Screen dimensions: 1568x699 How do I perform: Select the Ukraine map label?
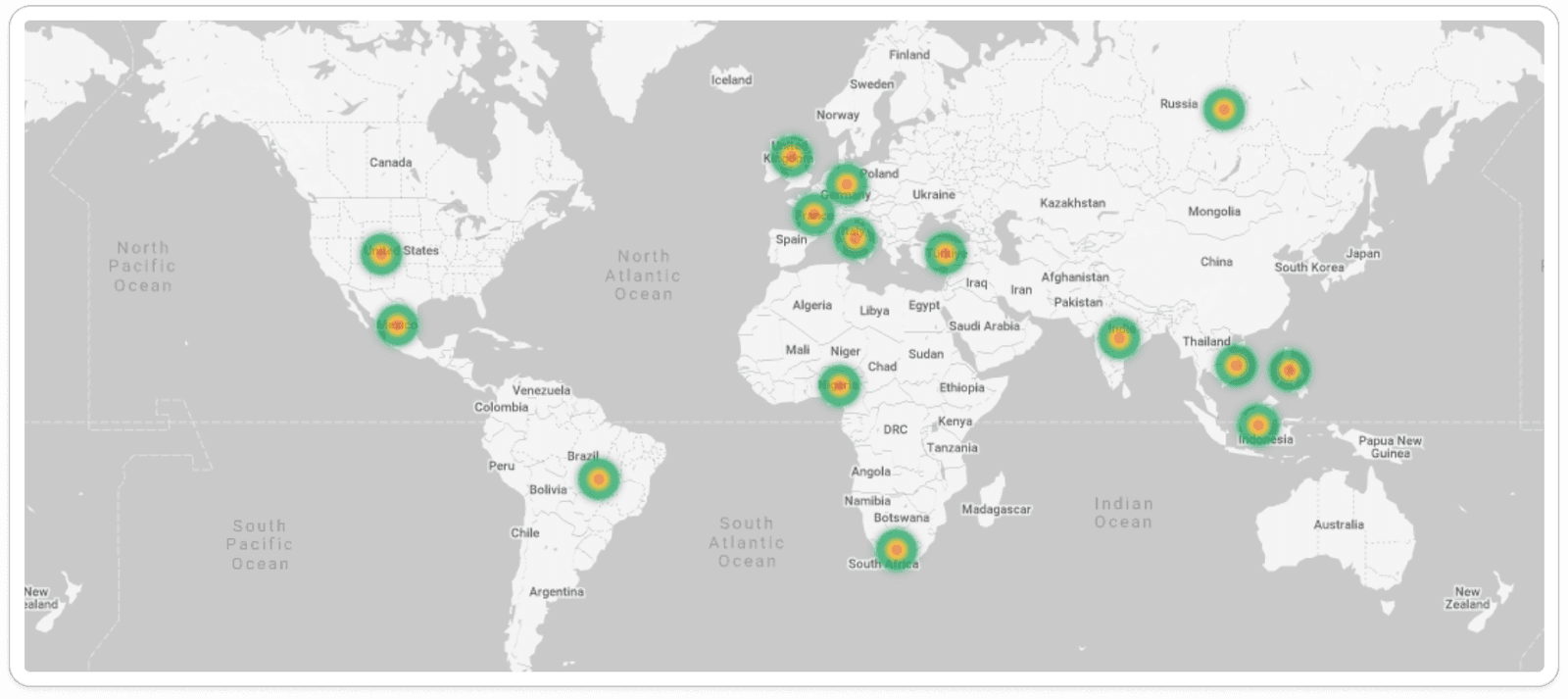933,195
